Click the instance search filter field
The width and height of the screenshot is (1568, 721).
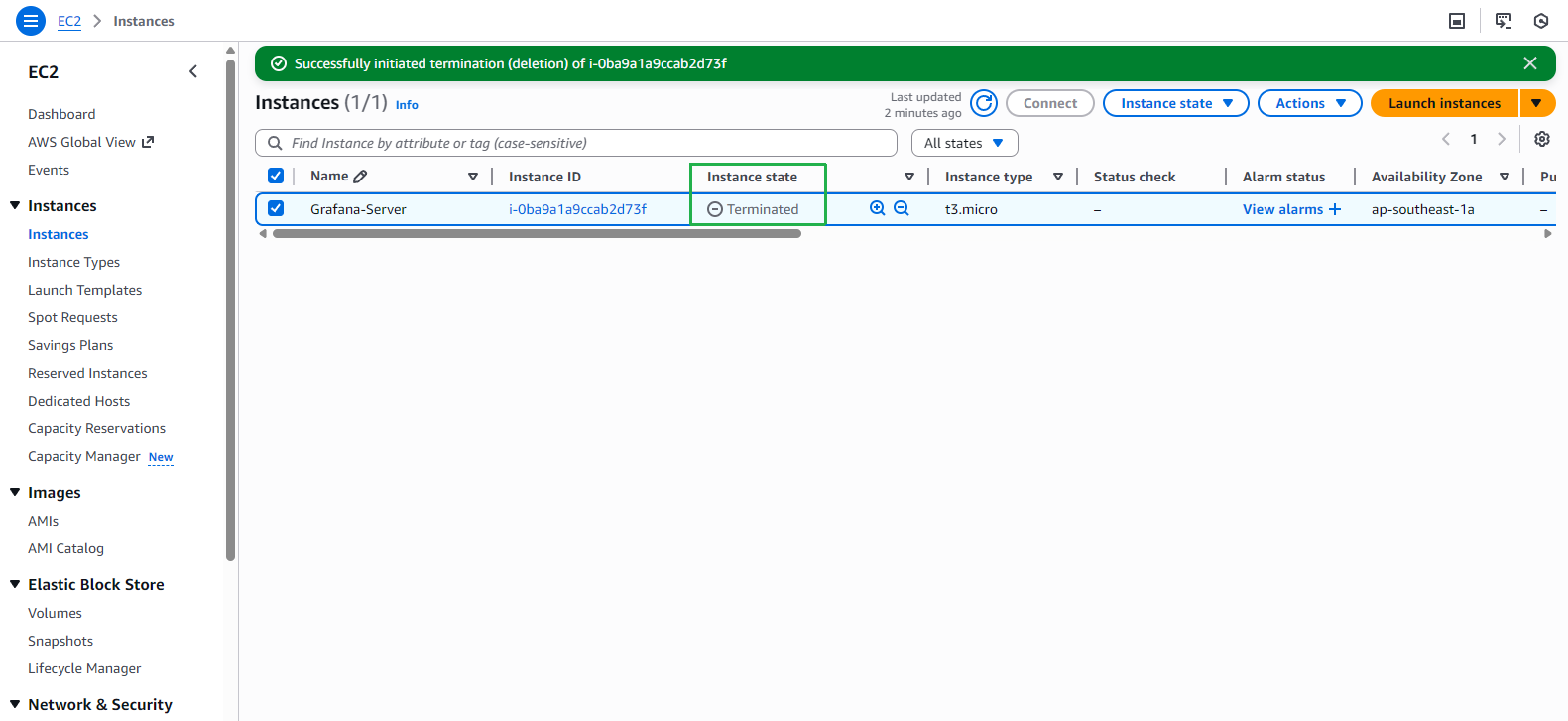(x=576, y=143)
